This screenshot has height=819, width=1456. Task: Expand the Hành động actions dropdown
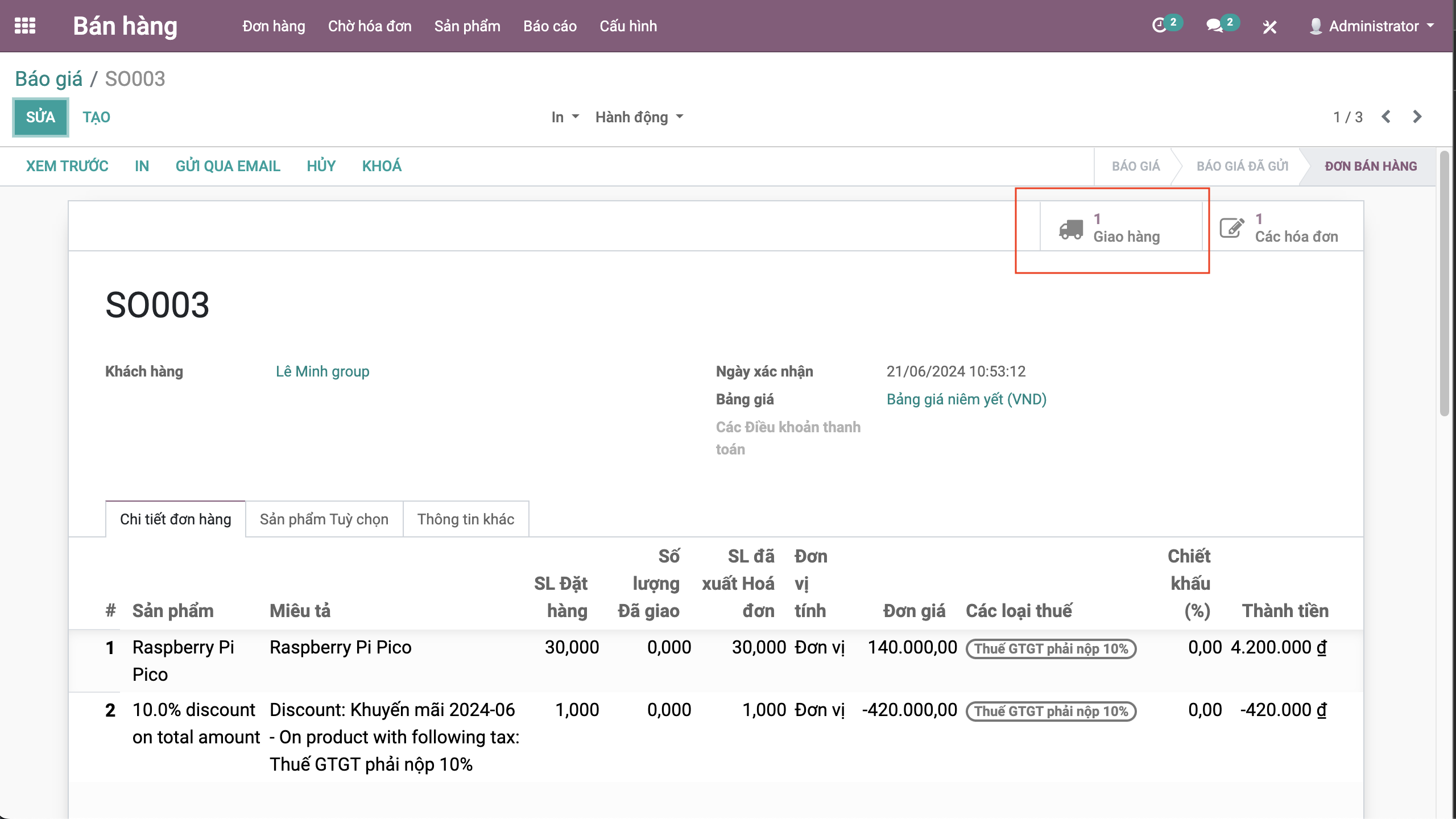[639, 117]
